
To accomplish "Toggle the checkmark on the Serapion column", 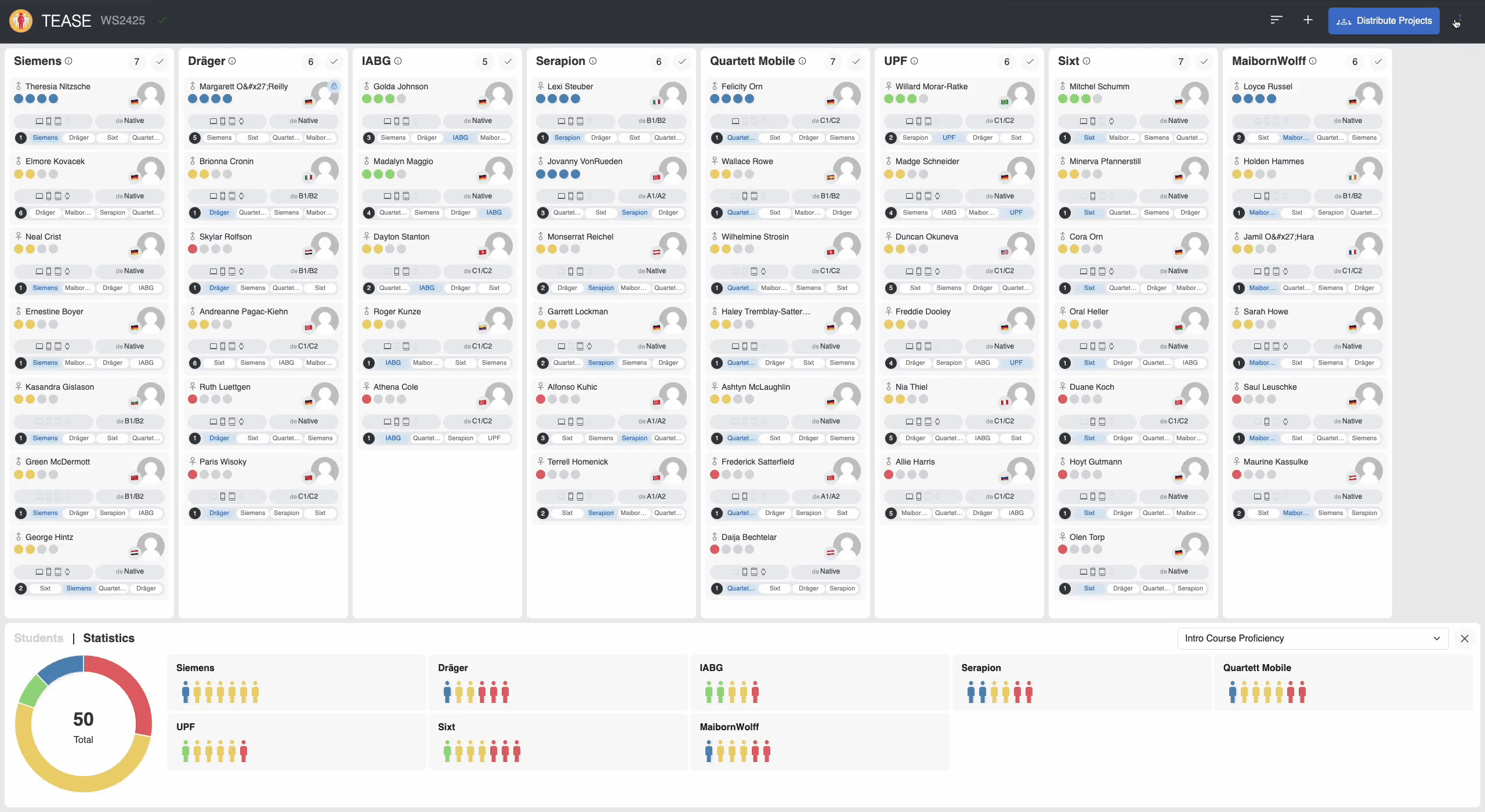I will (x=682, y=61).
